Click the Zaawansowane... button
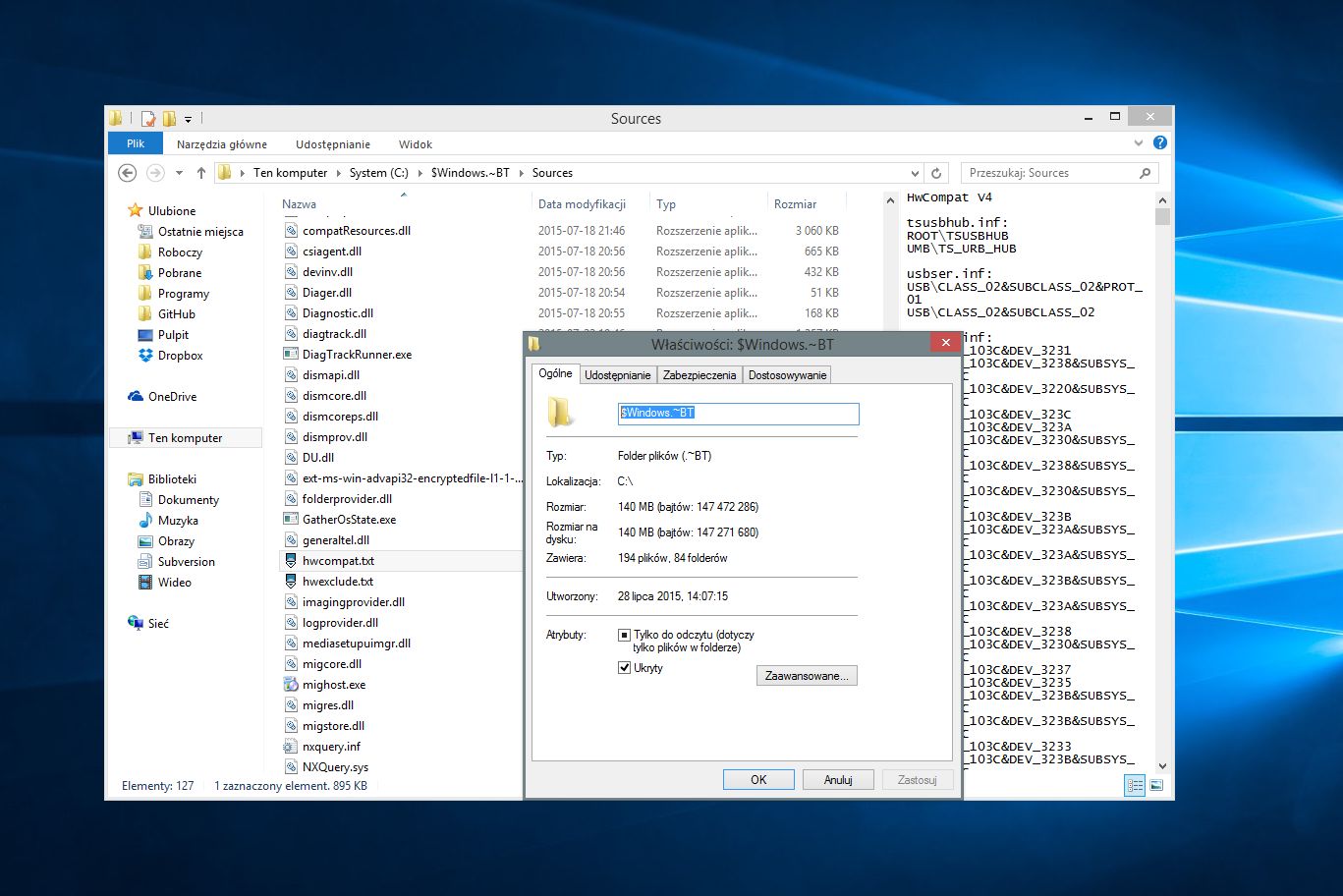Viewport: 1343px width, 896px height. point(807,676)
